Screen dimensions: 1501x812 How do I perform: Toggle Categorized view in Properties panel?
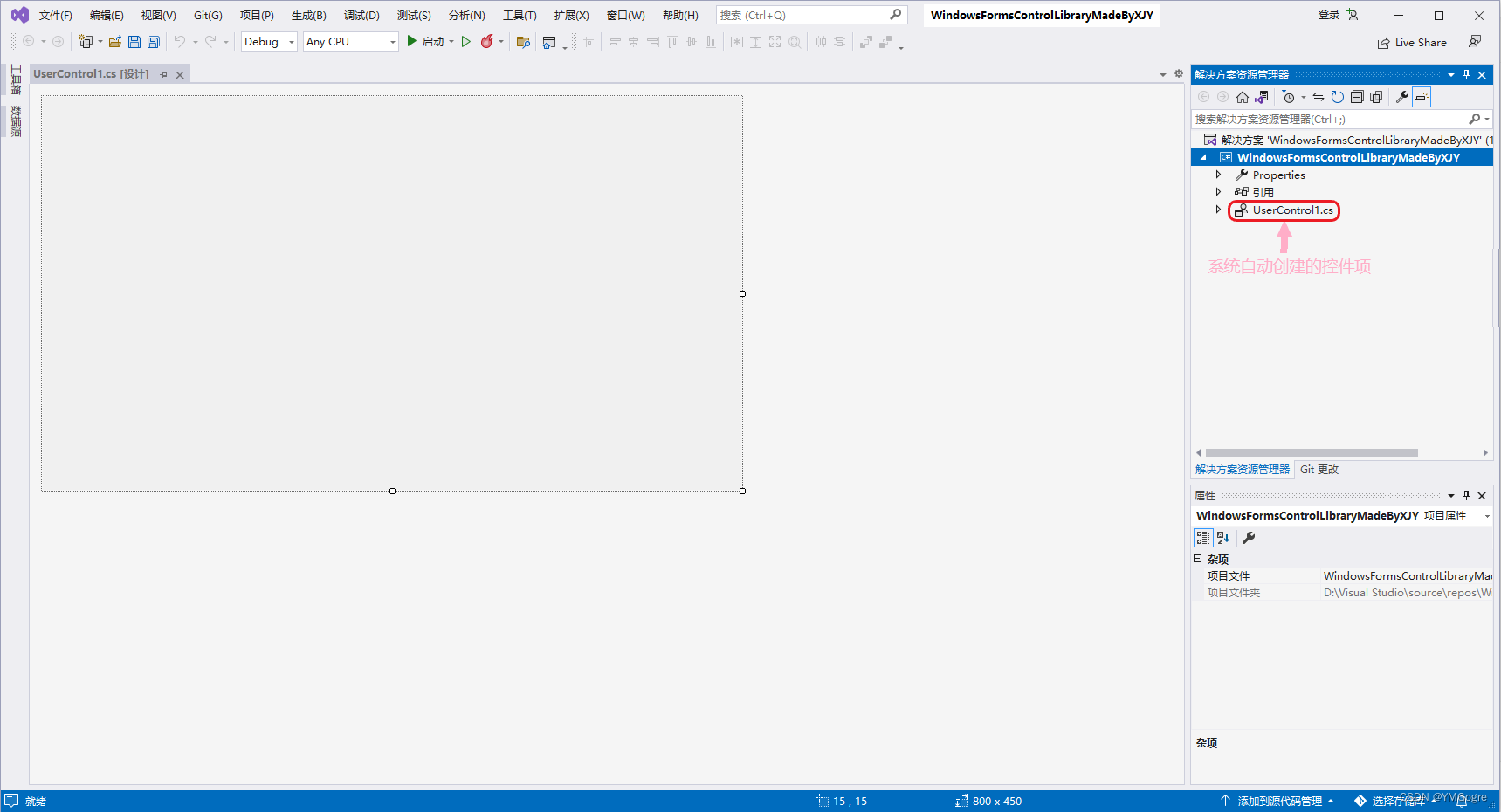(x=1203, y=538)
